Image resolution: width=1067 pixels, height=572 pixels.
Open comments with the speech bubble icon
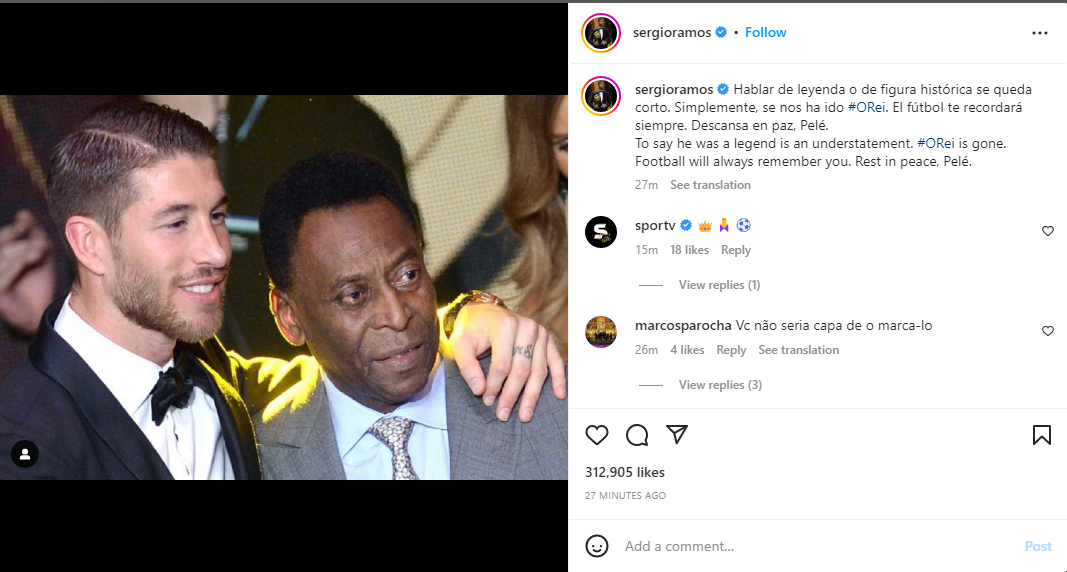point(637,435)
